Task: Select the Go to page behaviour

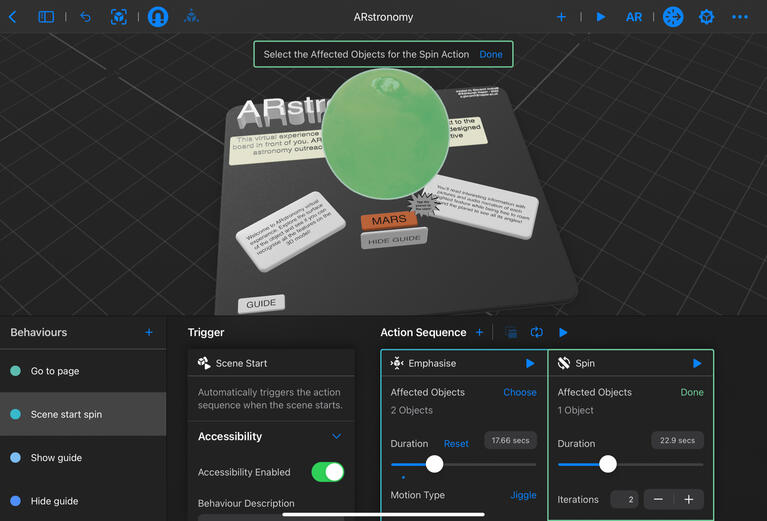Action: point(83,371)
